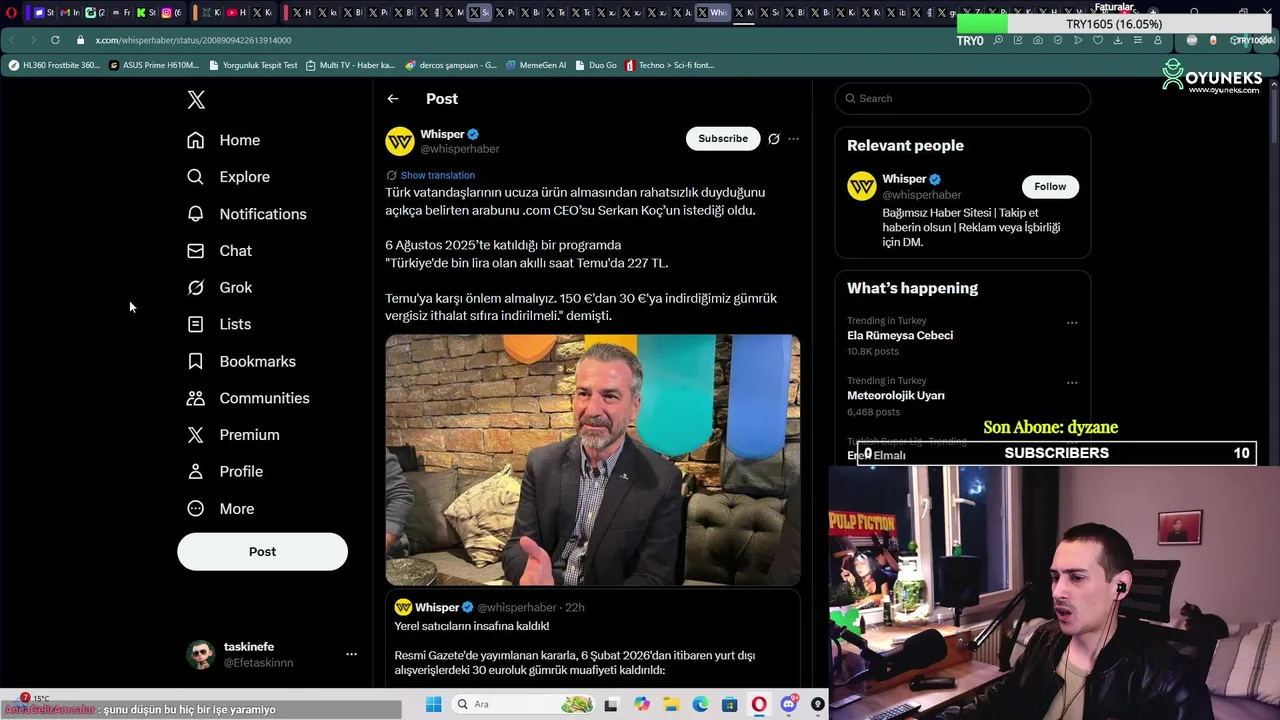Viewport: 1280px width, 720px height.
Task: Click the taskbar Ara search box
Action: (524, 705)
